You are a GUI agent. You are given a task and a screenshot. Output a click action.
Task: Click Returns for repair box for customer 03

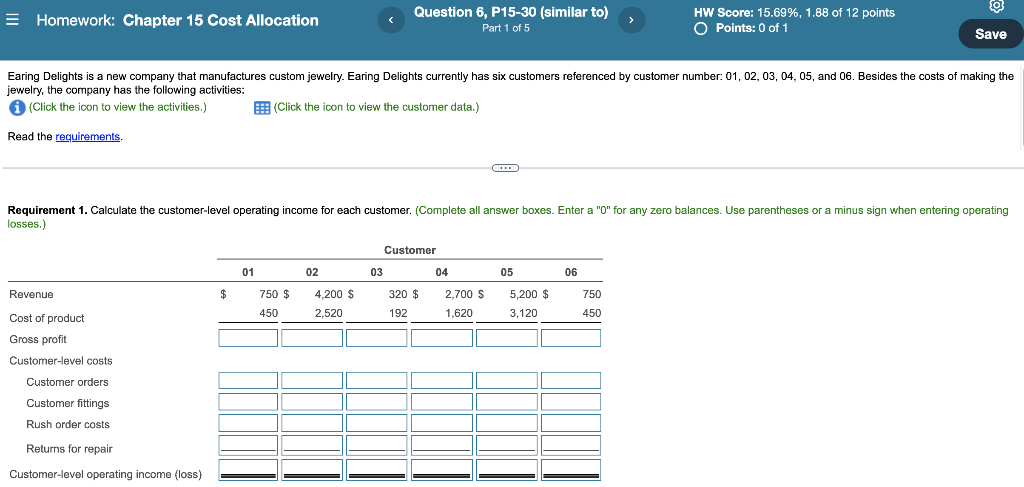point(377,446)
